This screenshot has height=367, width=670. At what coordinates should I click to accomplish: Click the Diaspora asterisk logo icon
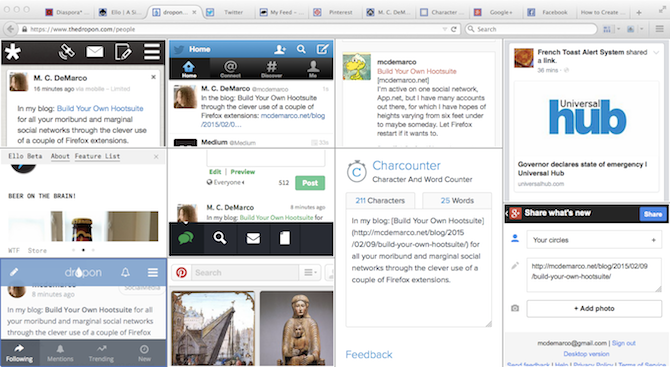point(13,52)
